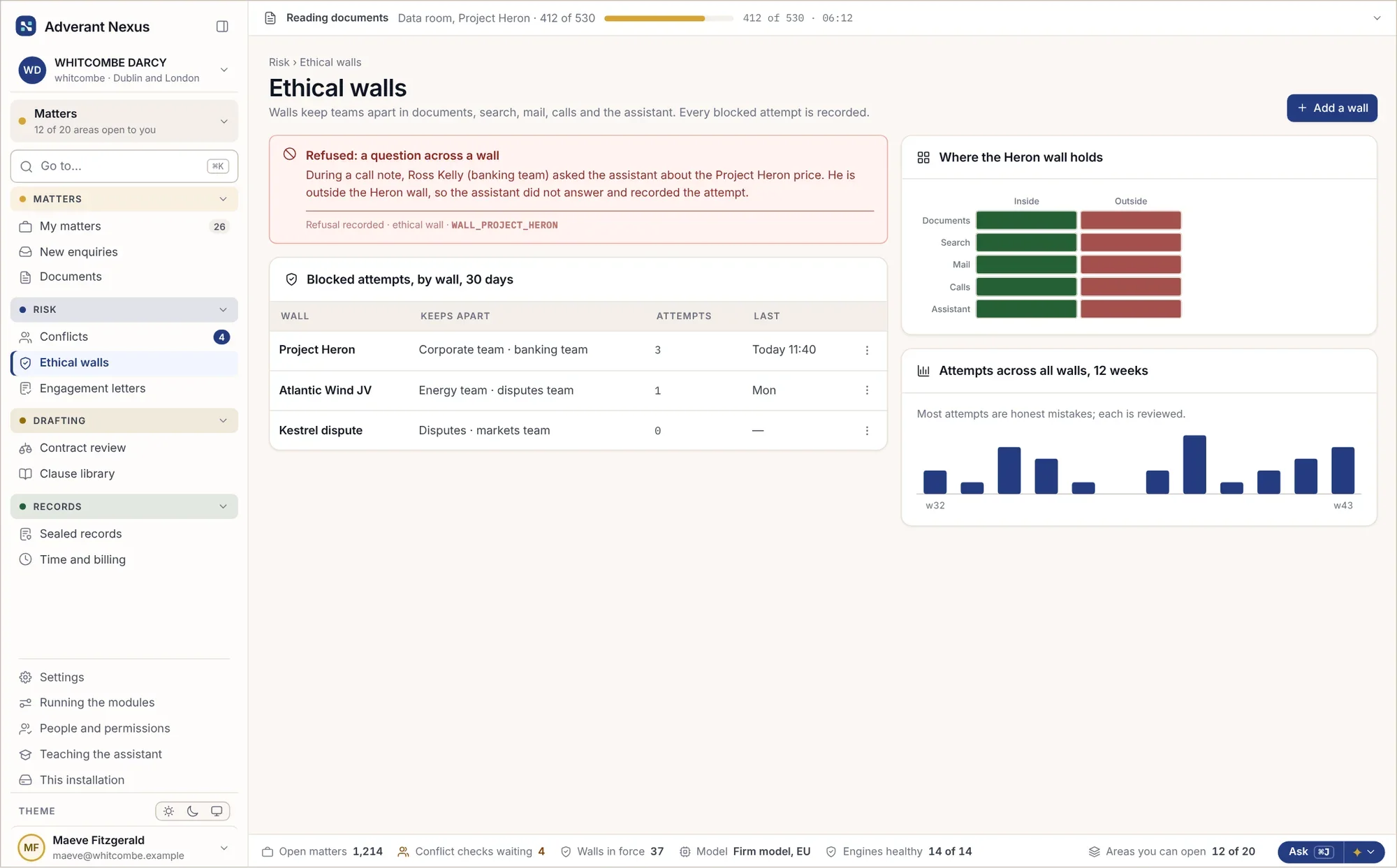This screenshot has height=868, width=1397.
Task: Click the Ask button
Action: click(x=1311, y=851)
